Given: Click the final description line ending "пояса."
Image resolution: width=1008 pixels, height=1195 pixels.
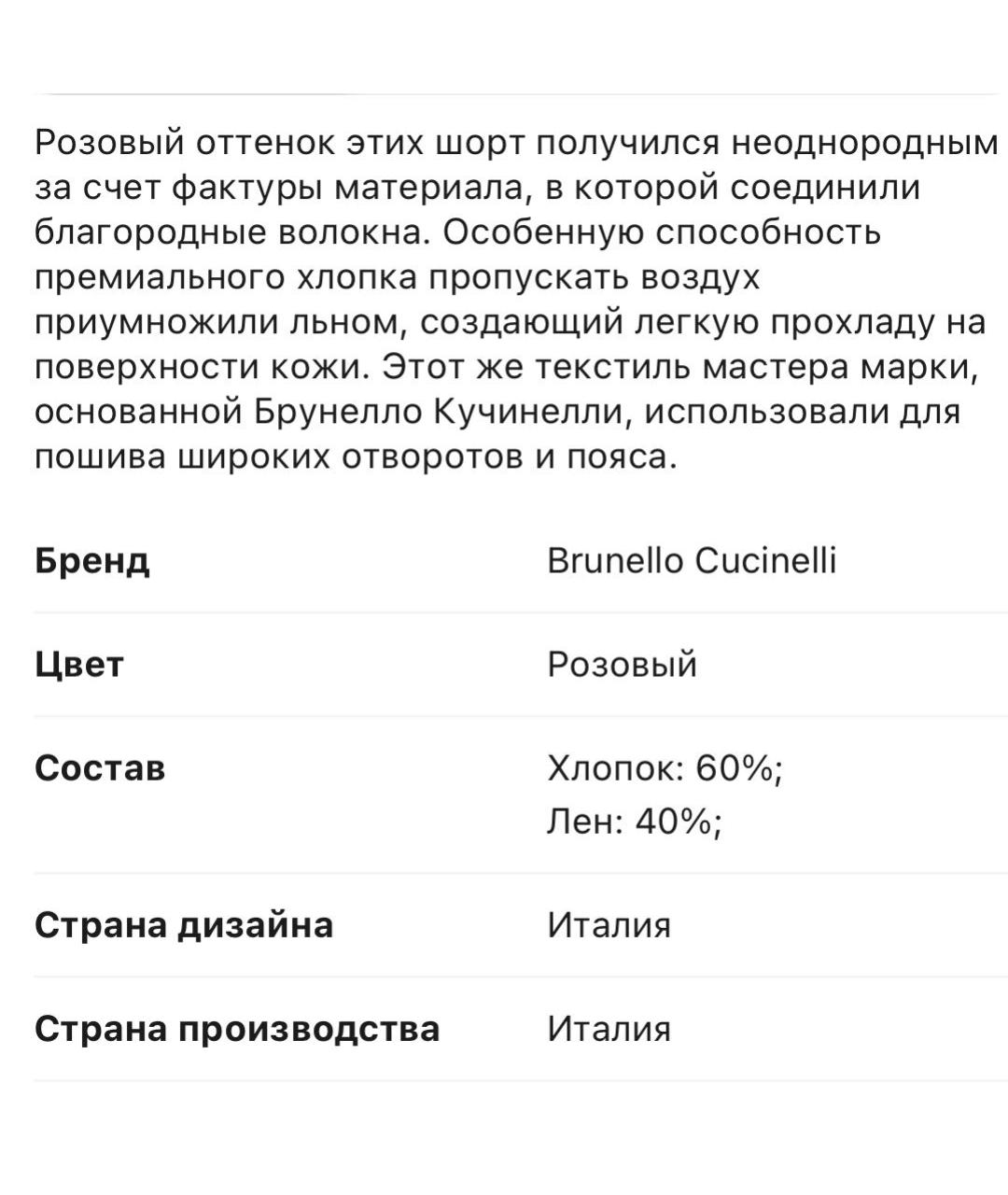Looking at the screenshot, I should pyautogui.click(x=355, y=457).
